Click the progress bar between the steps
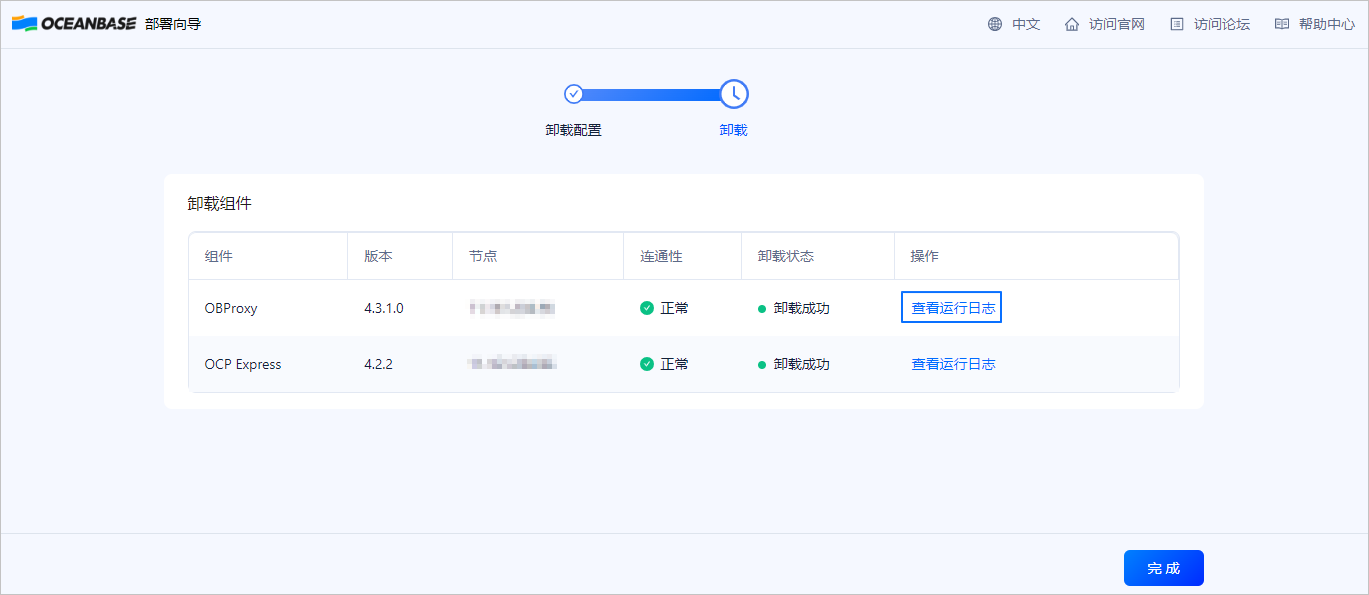Screen dimensions: 1369x595 click(x=651, y=94)
